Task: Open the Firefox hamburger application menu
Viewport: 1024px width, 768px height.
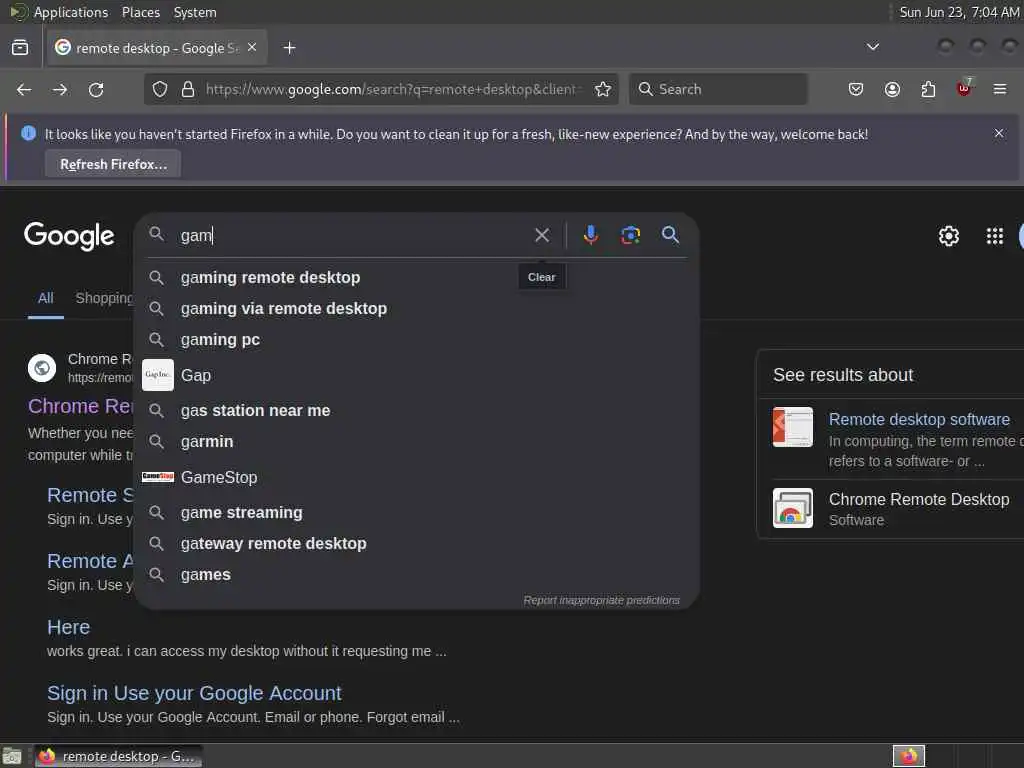Action: pos(1000,89)
